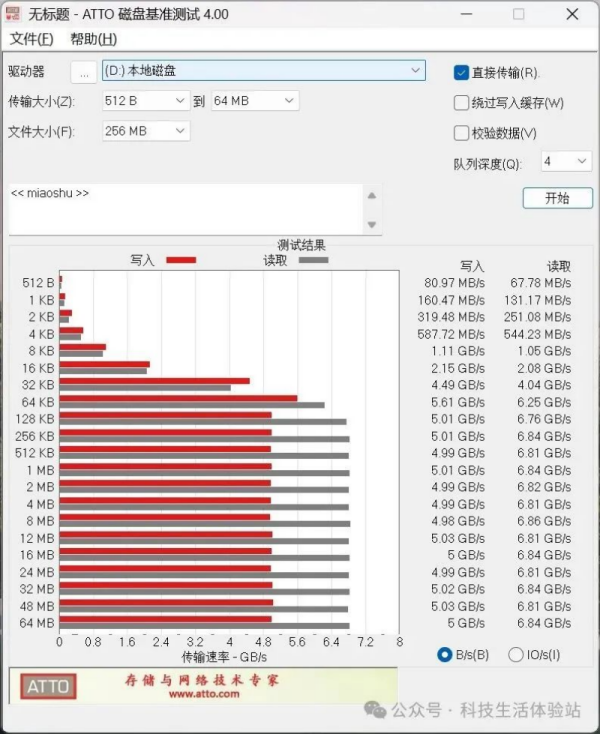Click the ATTO logo in bottom banner

[48, 686]
